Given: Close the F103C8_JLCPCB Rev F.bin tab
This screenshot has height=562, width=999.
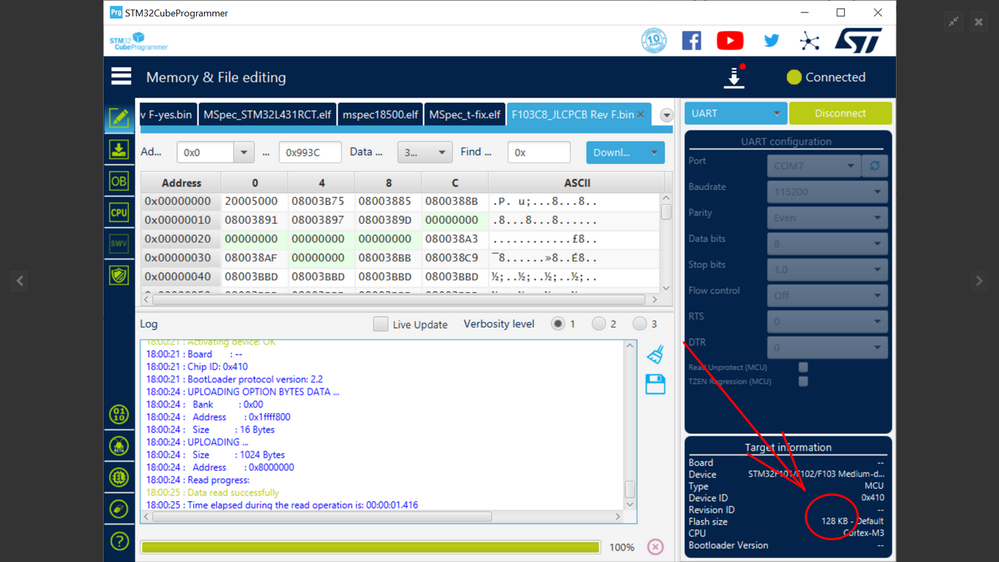Looking at the screenshot, I should coord(640,115).
